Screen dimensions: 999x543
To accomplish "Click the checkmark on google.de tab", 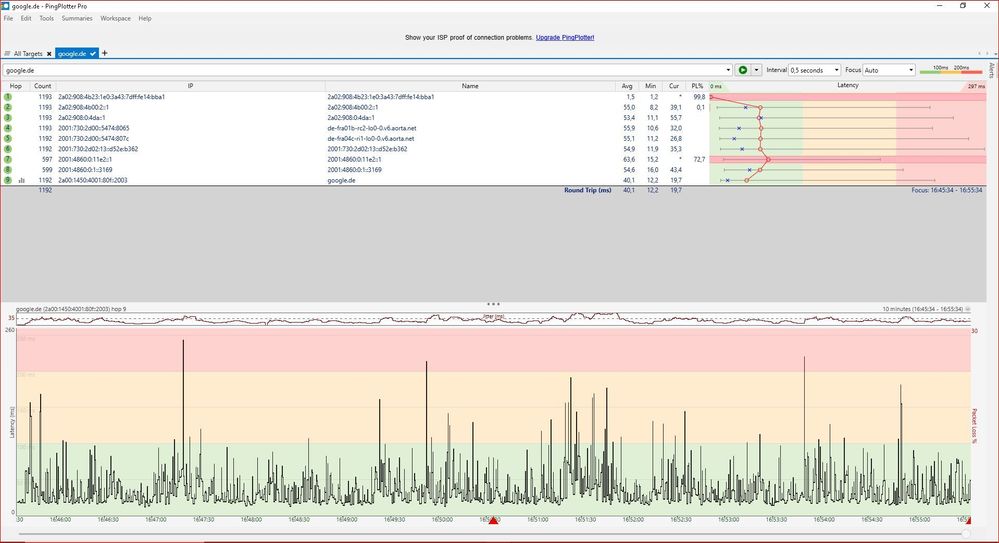I will point(93,53).
